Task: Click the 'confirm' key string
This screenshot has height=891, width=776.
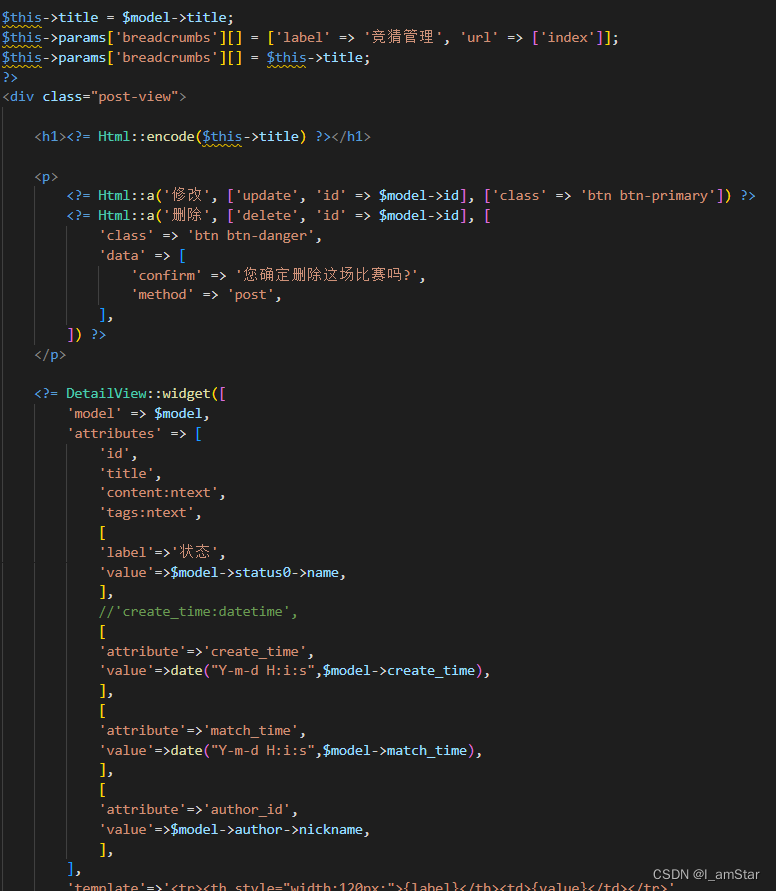Action: point(166,275)
